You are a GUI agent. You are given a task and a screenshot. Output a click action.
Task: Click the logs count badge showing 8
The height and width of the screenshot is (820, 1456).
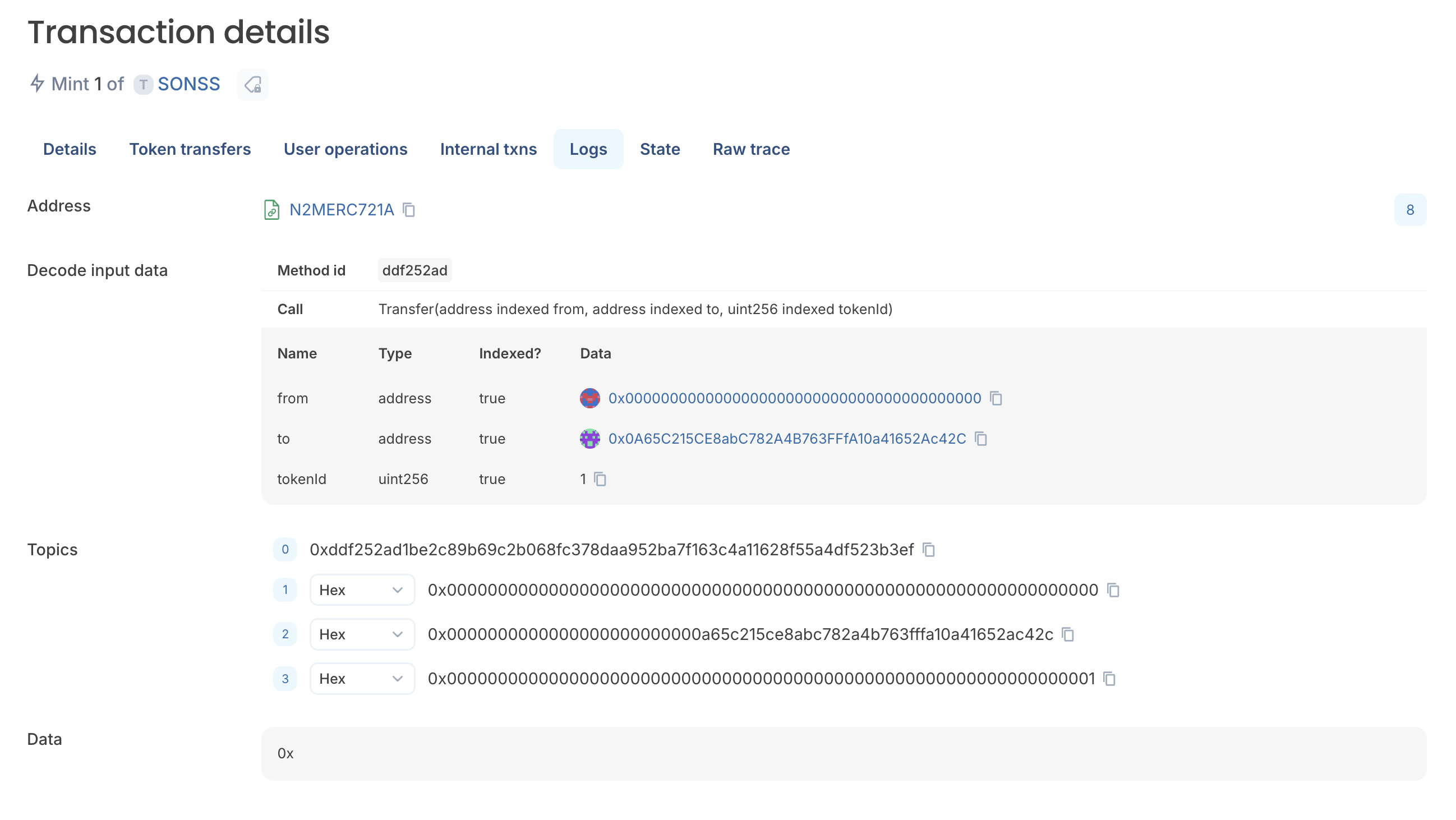click(1409, 210)
